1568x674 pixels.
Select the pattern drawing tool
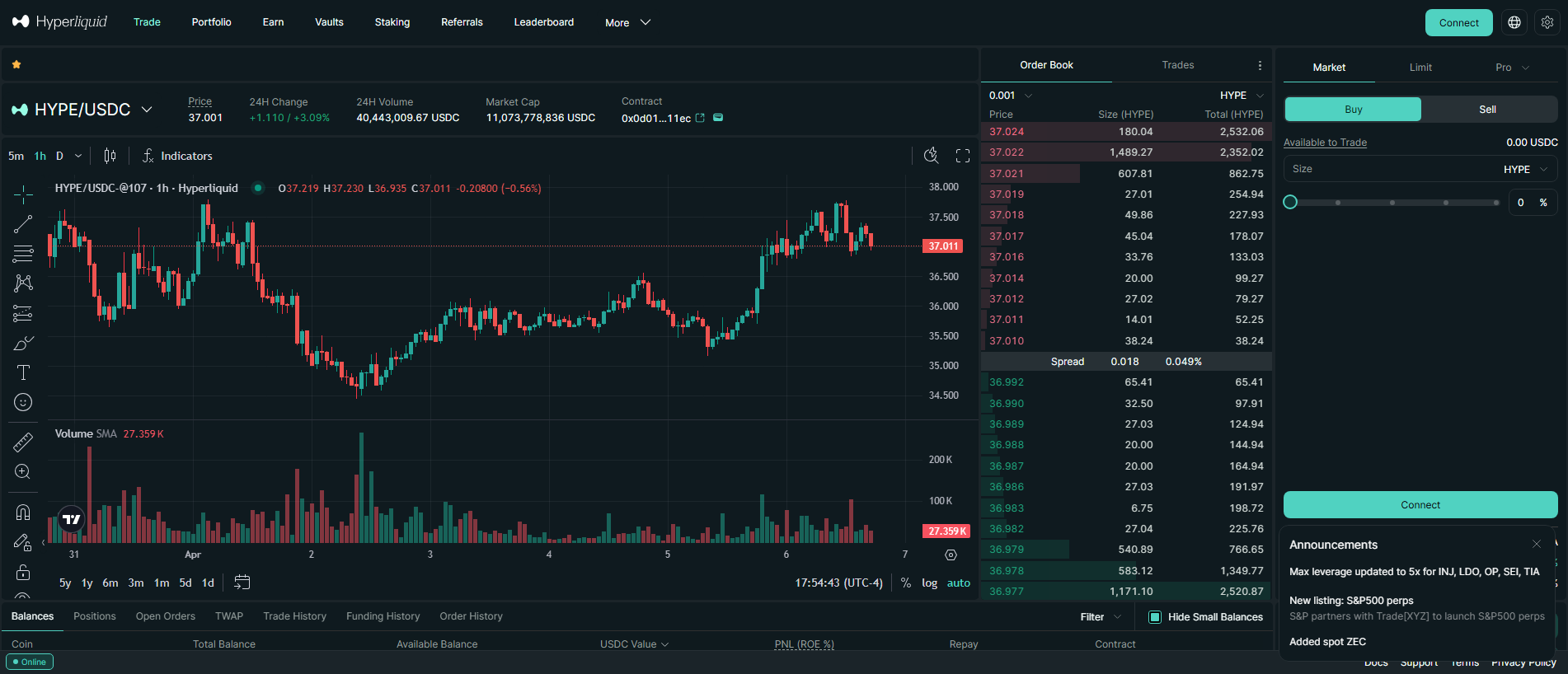[23, 283]
